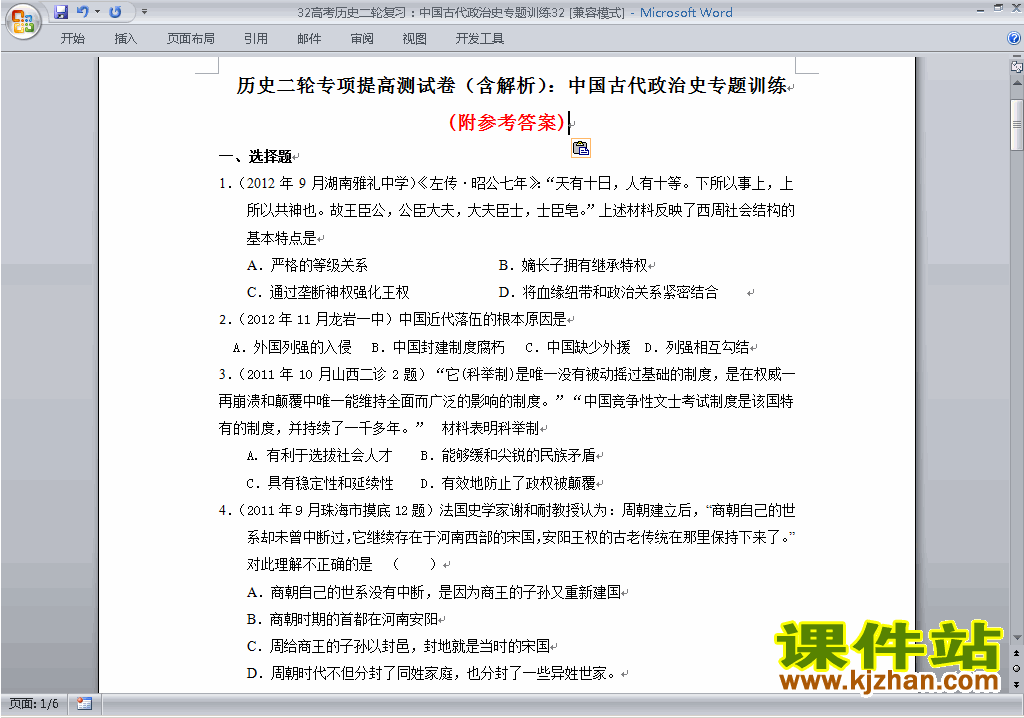Switch to the 开发工具 tab
Image resolution: width=1024 pixels, height=718 pixels.
480,39
